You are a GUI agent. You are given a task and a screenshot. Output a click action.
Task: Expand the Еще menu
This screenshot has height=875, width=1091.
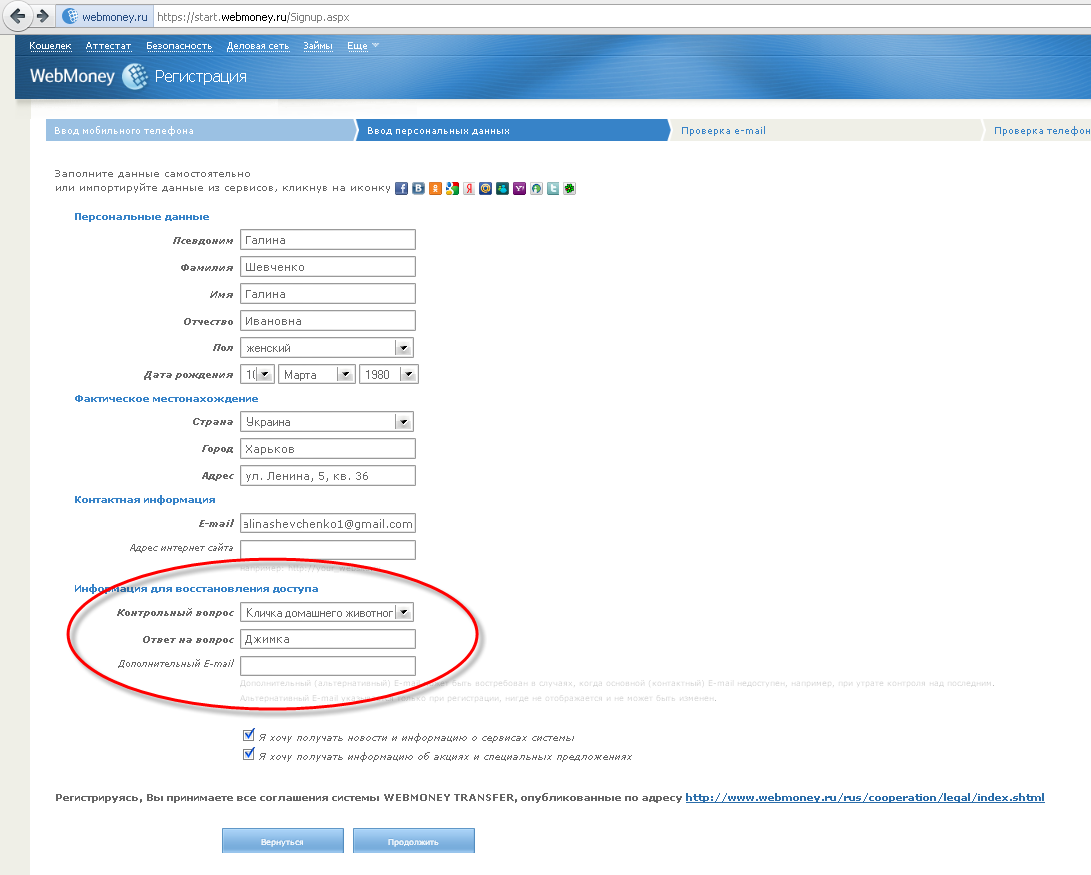pyautogui.click(x=363, y=46)
